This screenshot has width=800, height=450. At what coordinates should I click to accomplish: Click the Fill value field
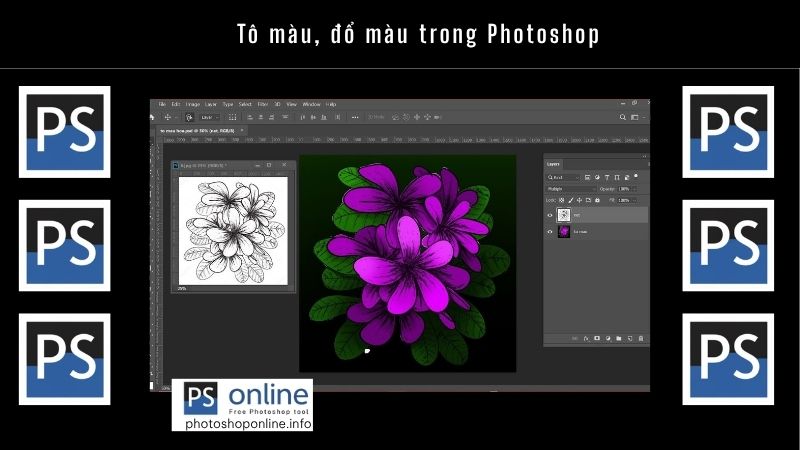click(x=624, y=201)
